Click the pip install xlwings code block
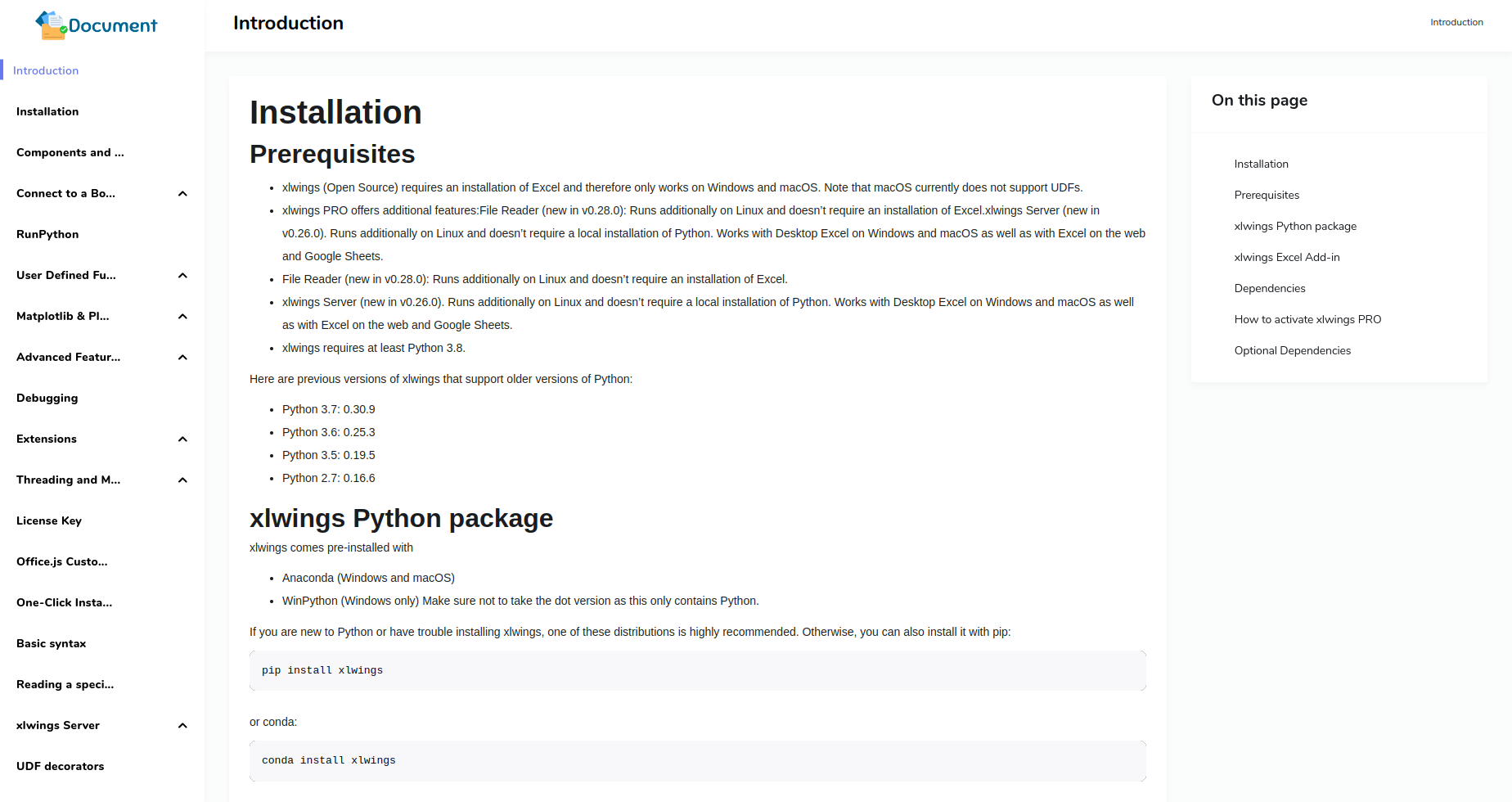1512x802 pixels. [x=697, y=670]
